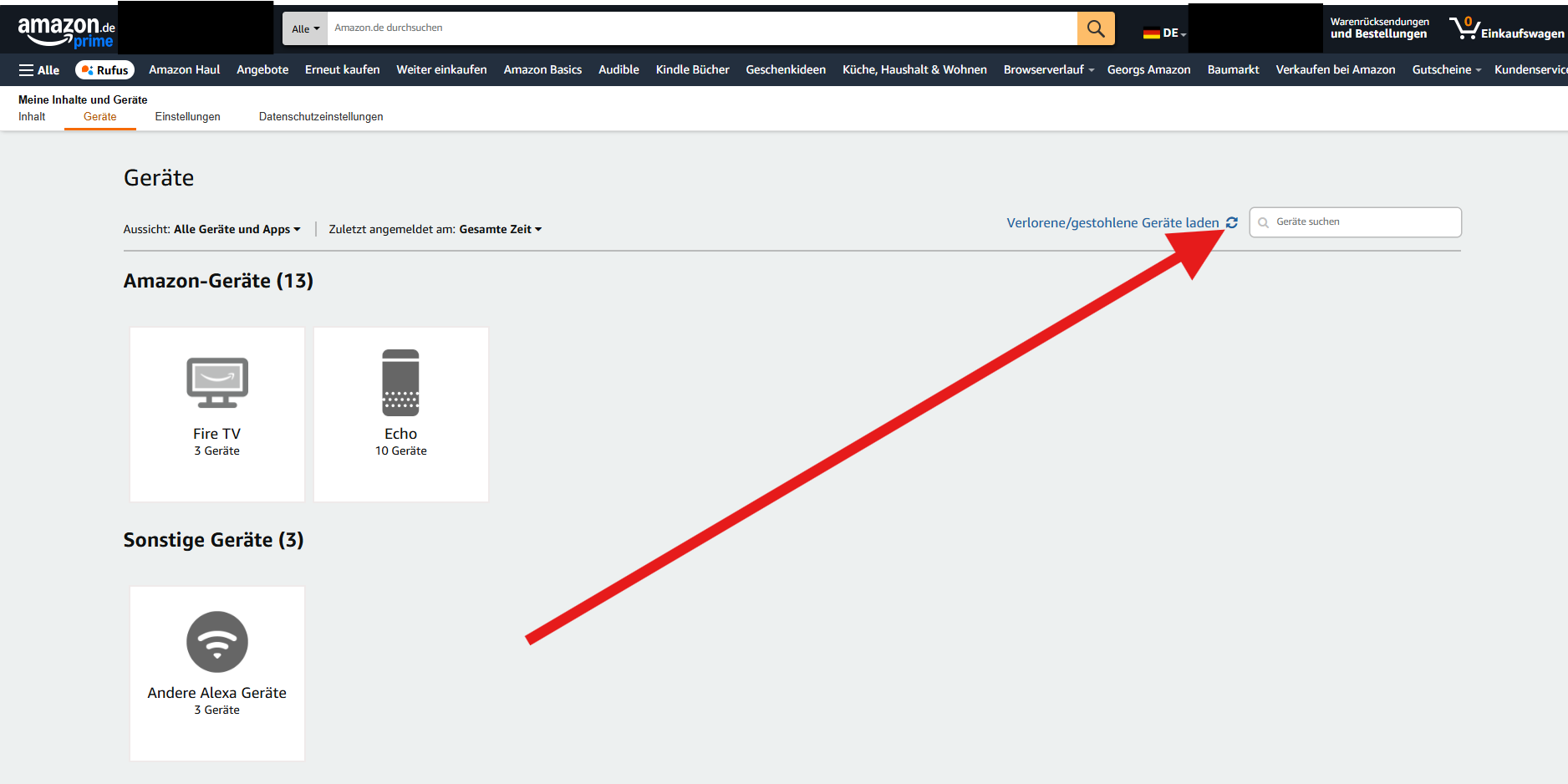1568x784 pixels.
Task: Click the refresh icon beside lost devices link
Action: pos(1231,222)
